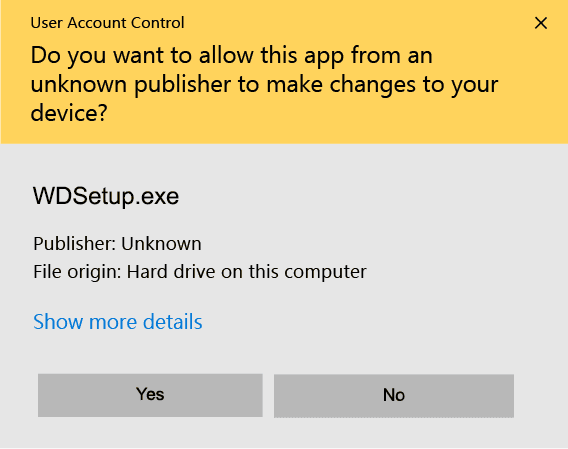Click 'make changes' in the yellow banner
The height and width of the screenshot is (449, 568).
pyautogui.click(x=341, y=84)
